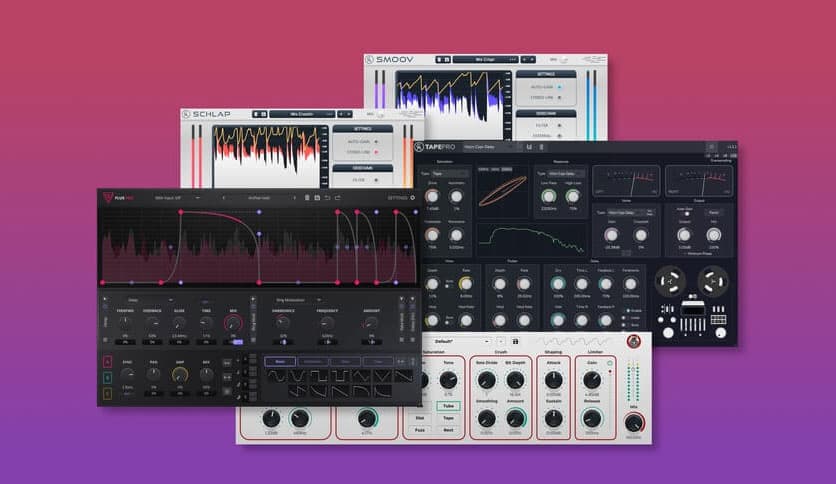This screenshot has height=484, width=836.
Task: Click the A/B compare buttons in Smoov
Action: click(x=443, y=60)
